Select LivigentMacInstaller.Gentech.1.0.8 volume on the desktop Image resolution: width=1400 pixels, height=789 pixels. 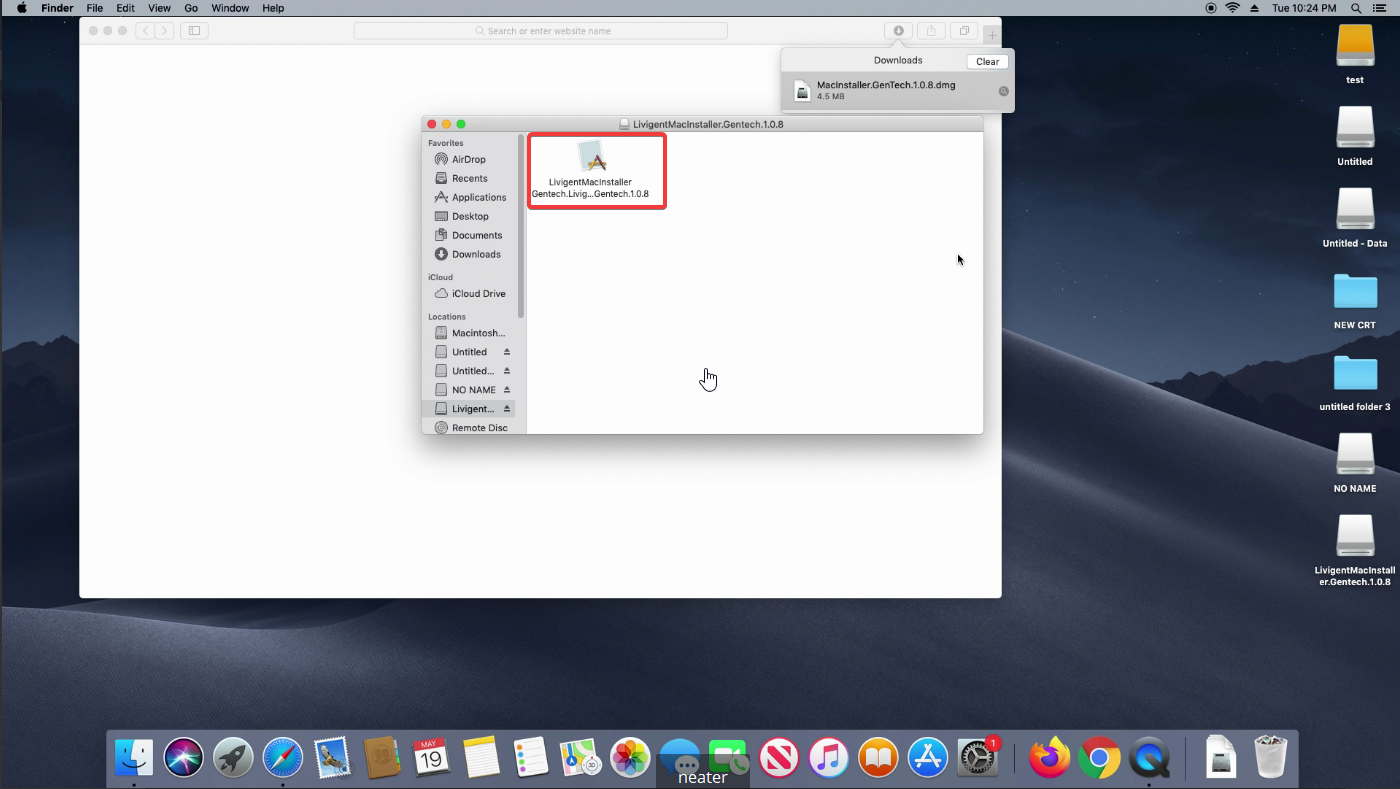pos(1355,550)
